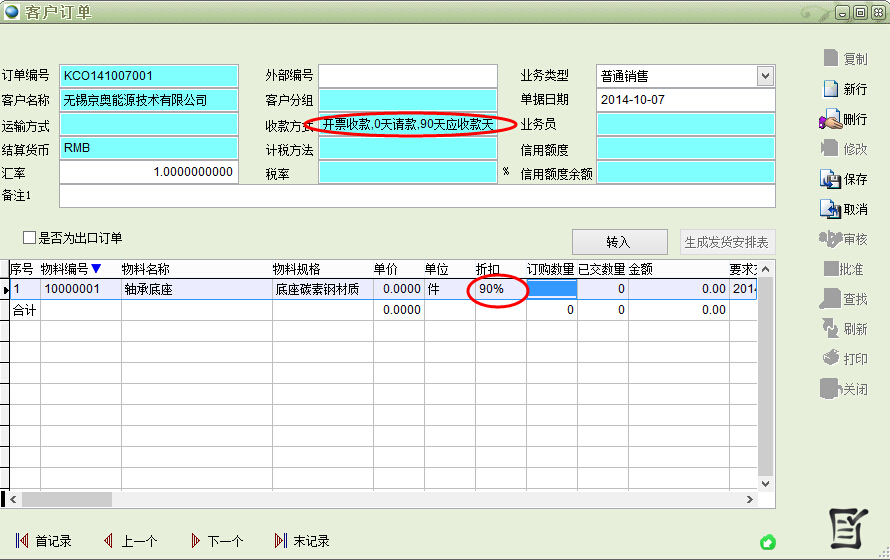Image resolution: width=890 pixels, height=560 pixels.
Task: Click the 取消 (Cancel) icon
Action: [830, 209]
